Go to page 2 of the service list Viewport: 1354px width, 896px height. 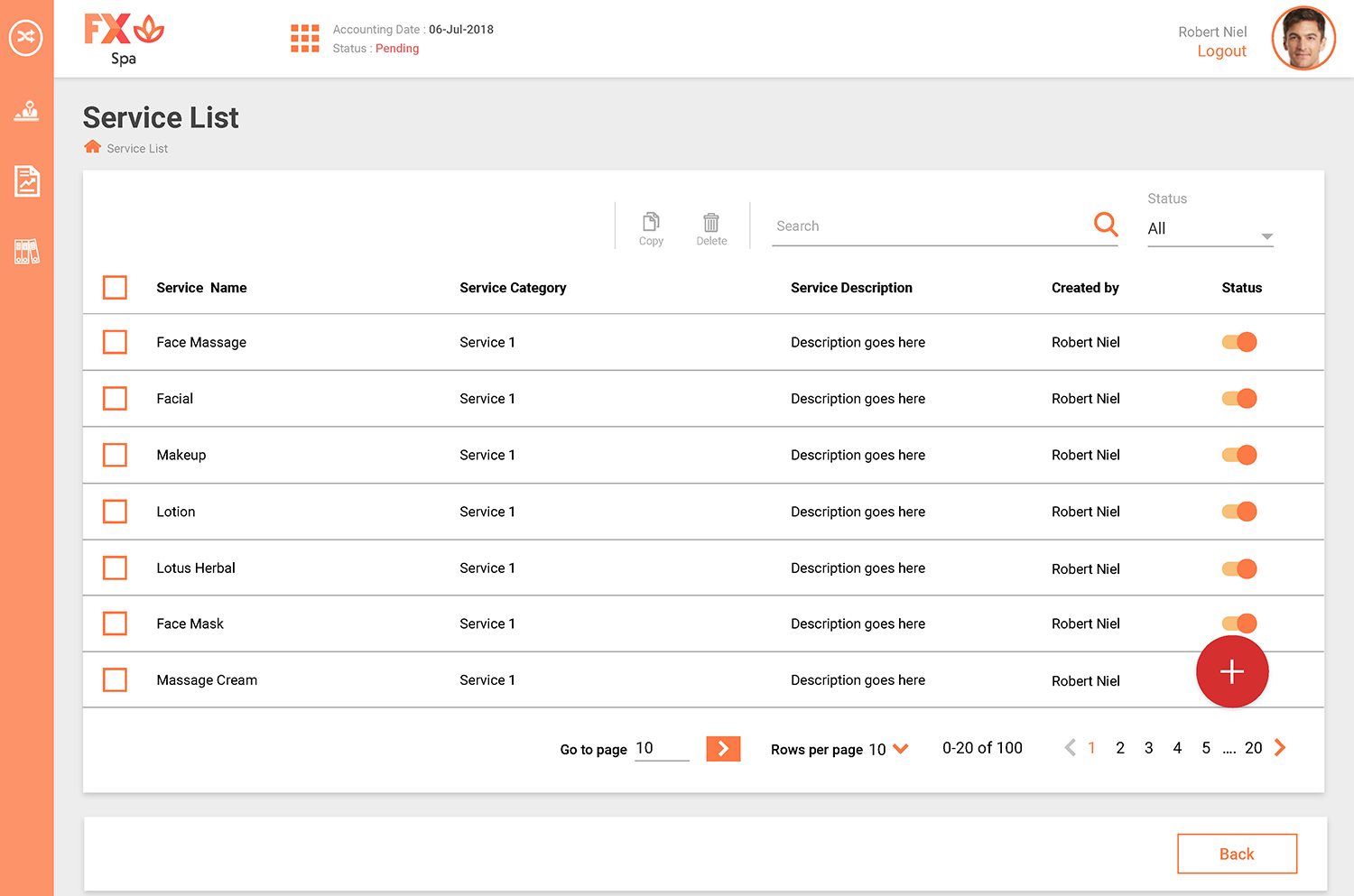click(1119, 747)
